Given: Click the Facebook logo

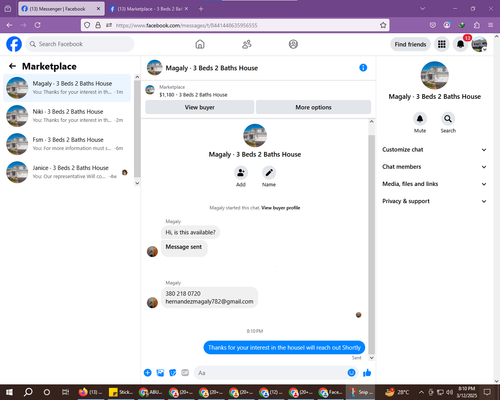Looking at the screenshot, I should (14, 44).
